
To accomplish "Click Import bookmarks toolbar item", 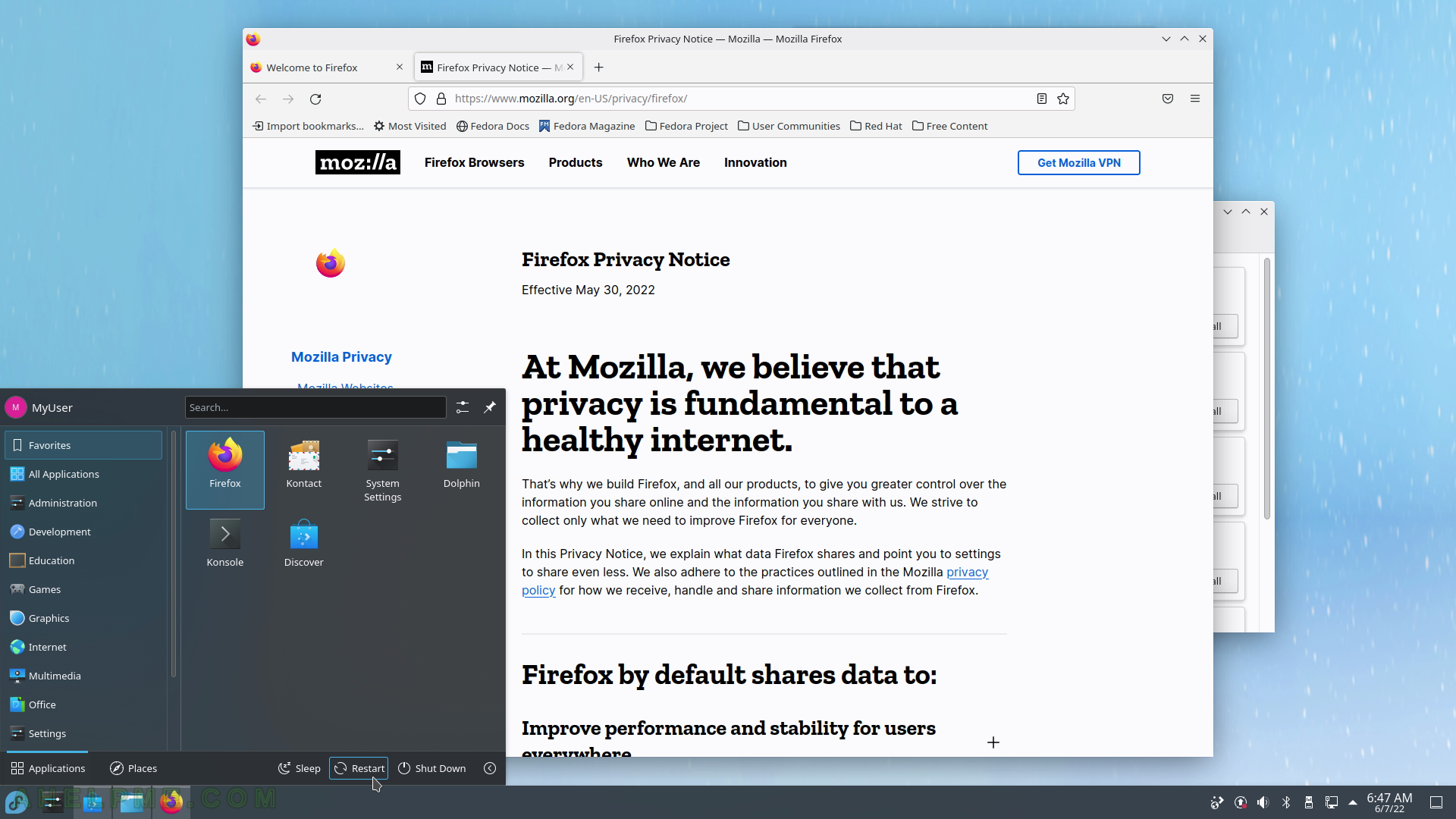I will tap(308, 126).
